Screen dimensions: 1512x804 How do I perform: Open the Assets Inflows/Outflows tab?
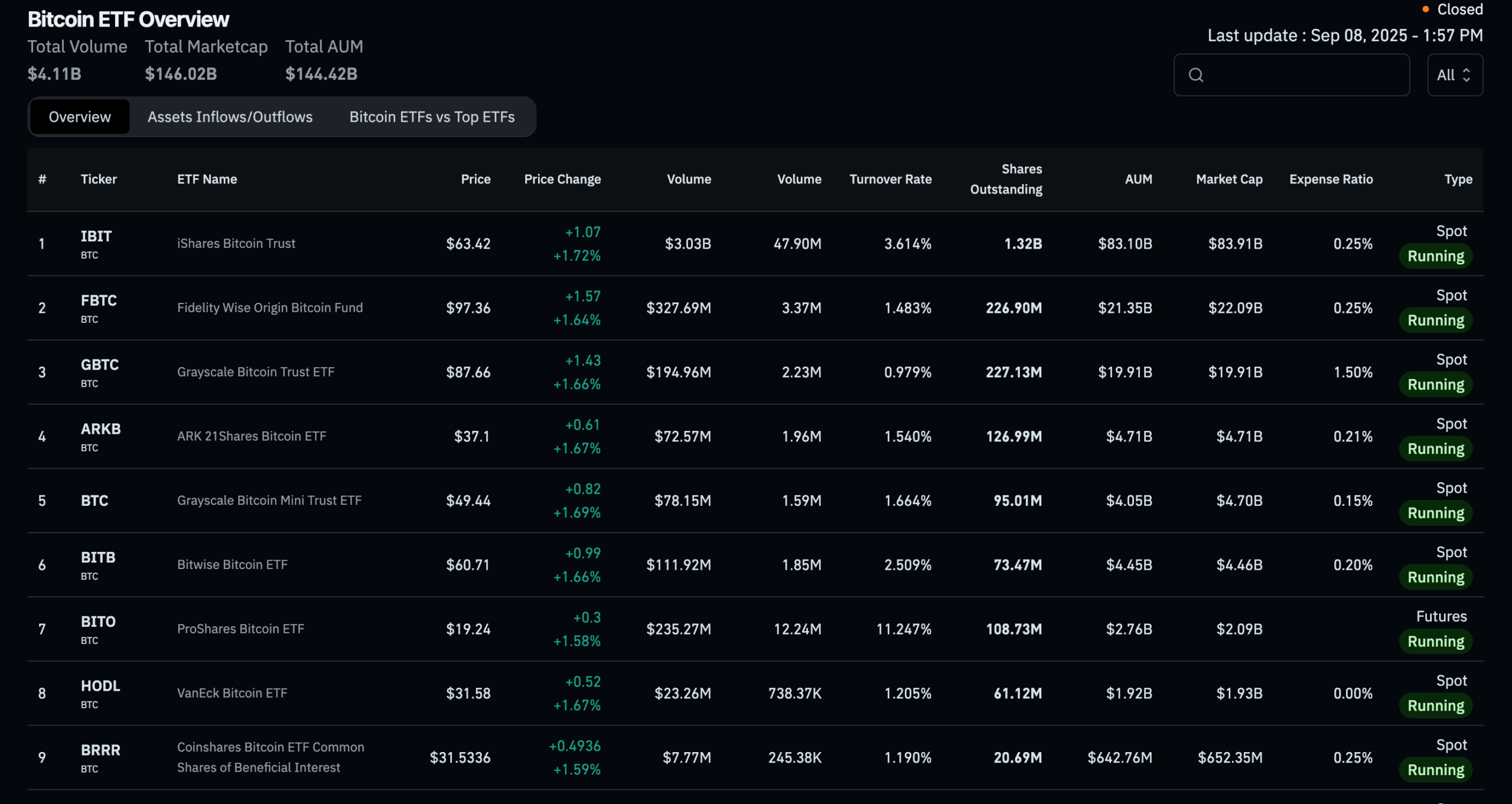click(230, 117)
